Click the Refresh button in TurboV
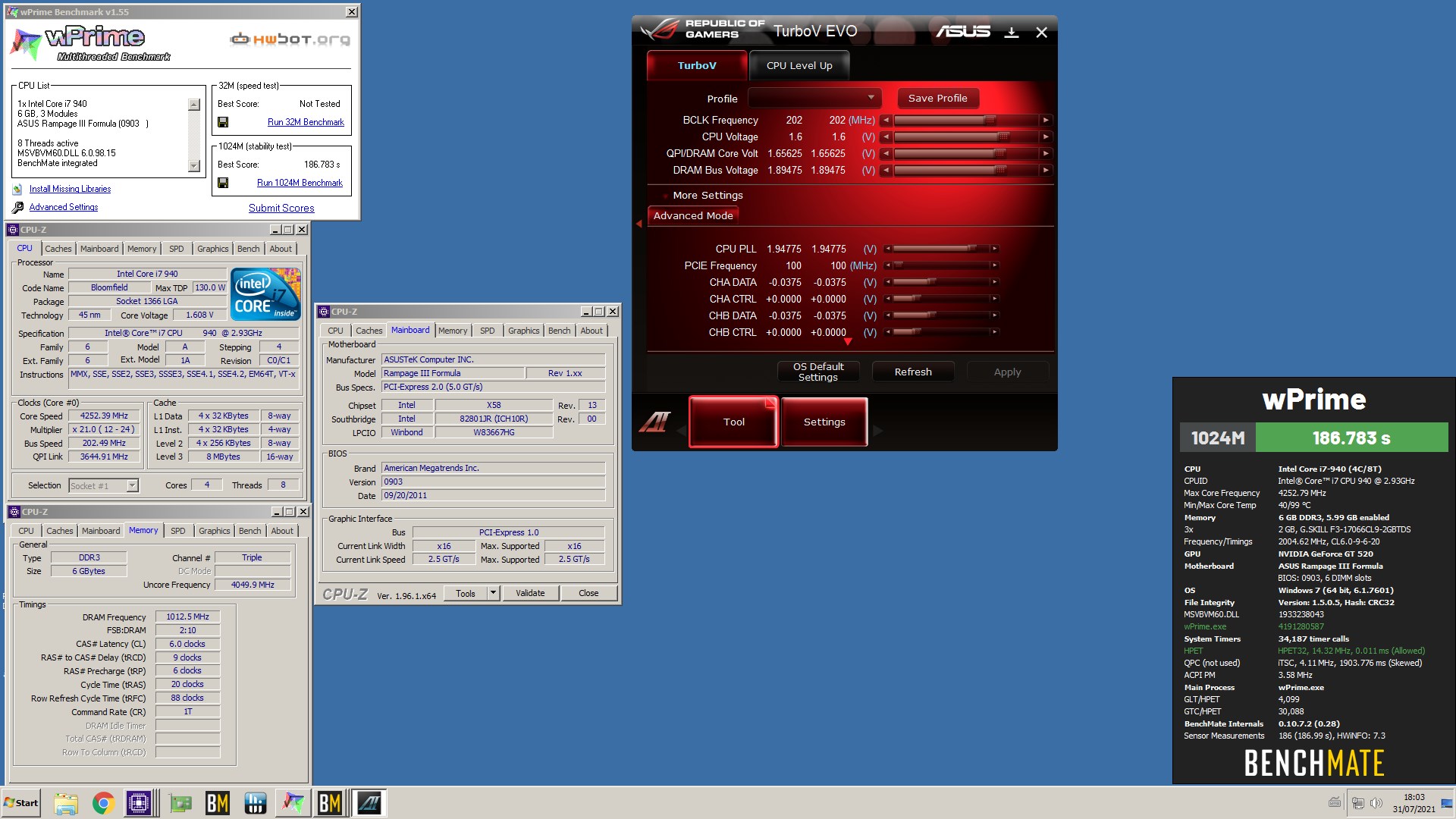Image resolution: width=1456 pixels, height=819 pixels. 913,372
